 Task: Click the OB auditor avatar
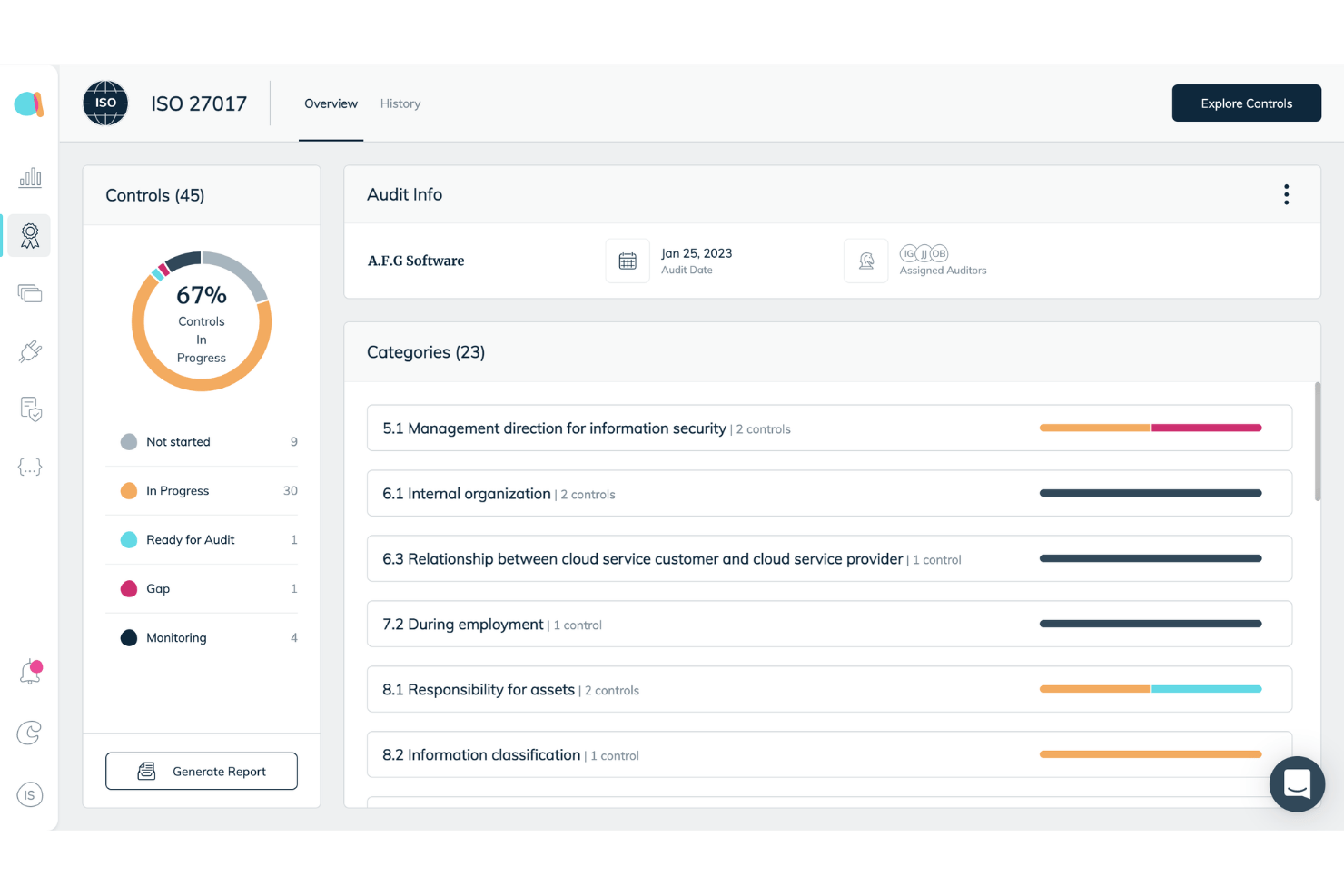pos(939,253)
